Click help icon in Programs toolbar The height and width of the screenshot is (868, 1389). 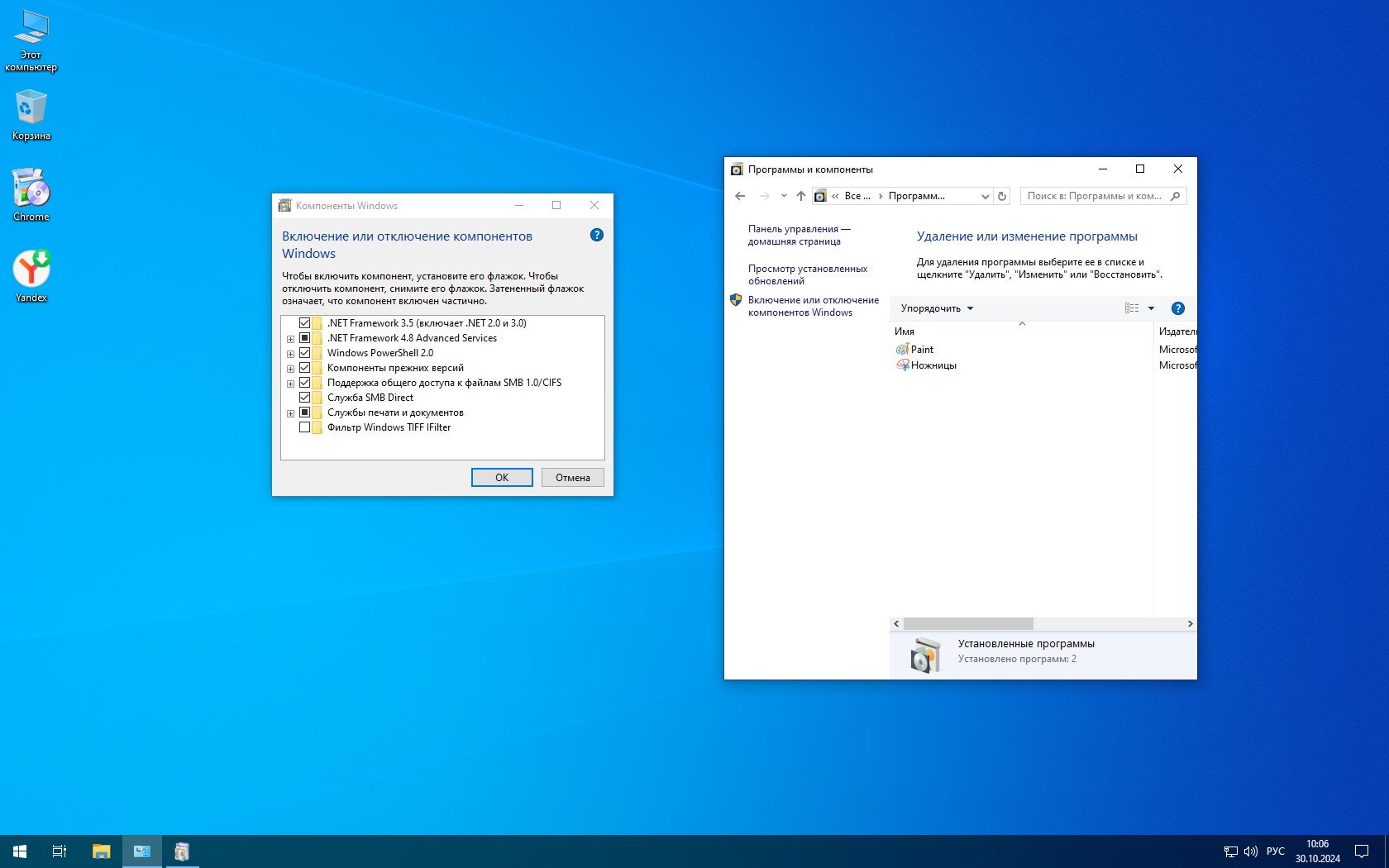pyautogui.click(x=1178, y=308)
